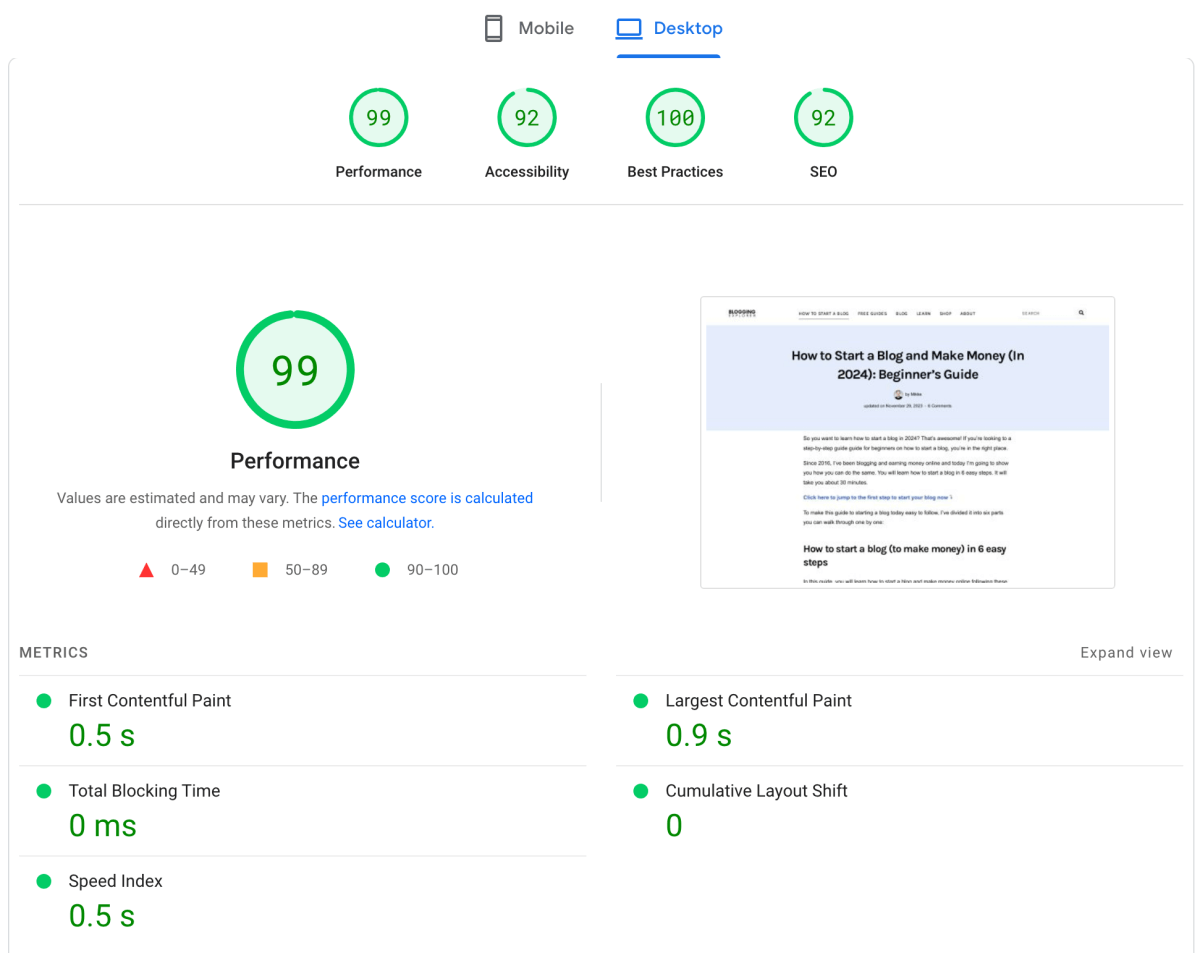Click the green indicator for Largest Contentful Paint
1200x953 pixels.
click(640, 701)
